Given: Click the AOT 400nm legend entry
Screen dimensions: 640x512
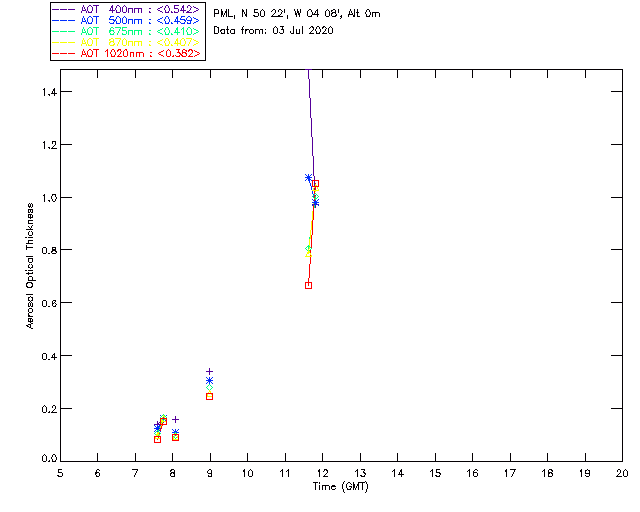Looking at the screenshot, I should (x=126, y=9).
